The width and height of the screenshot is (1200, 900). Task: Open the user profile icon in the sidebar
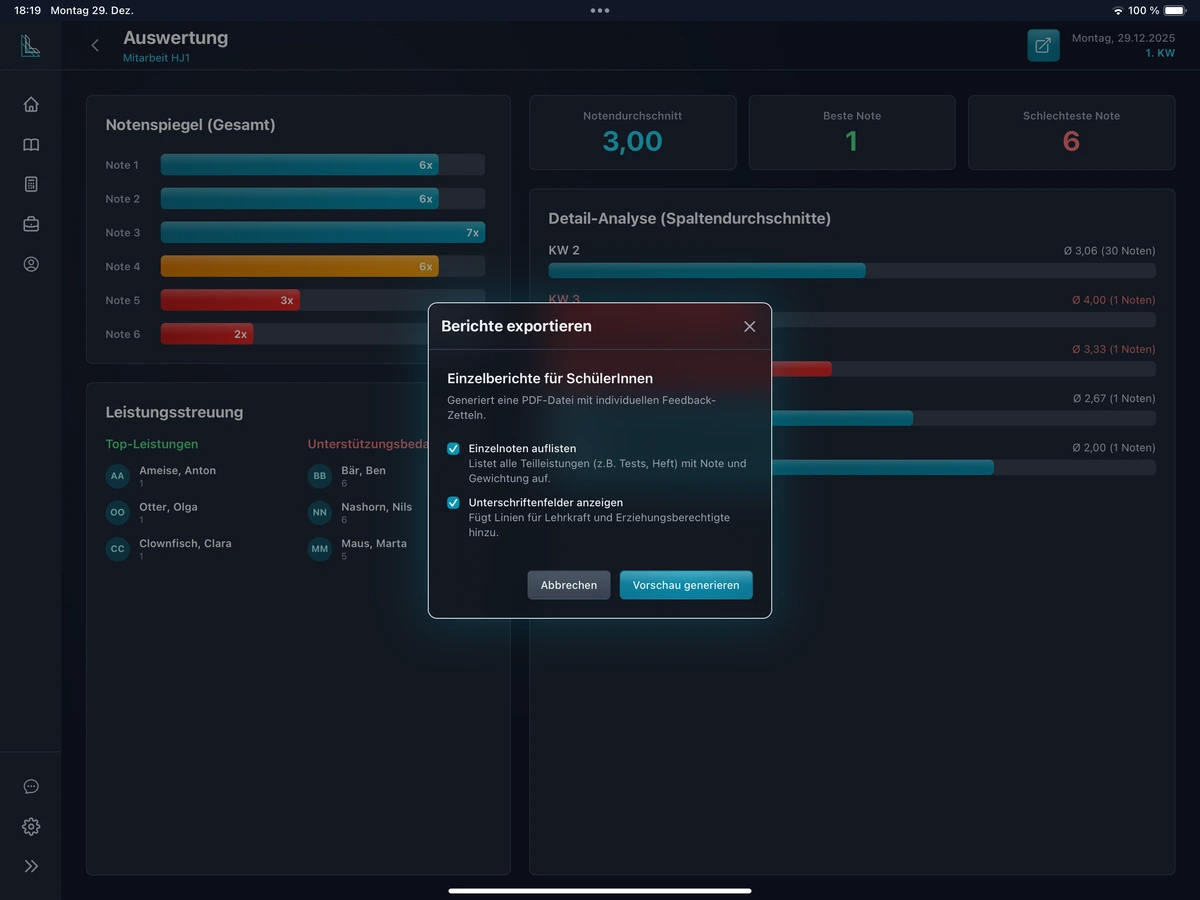[31, 265]
